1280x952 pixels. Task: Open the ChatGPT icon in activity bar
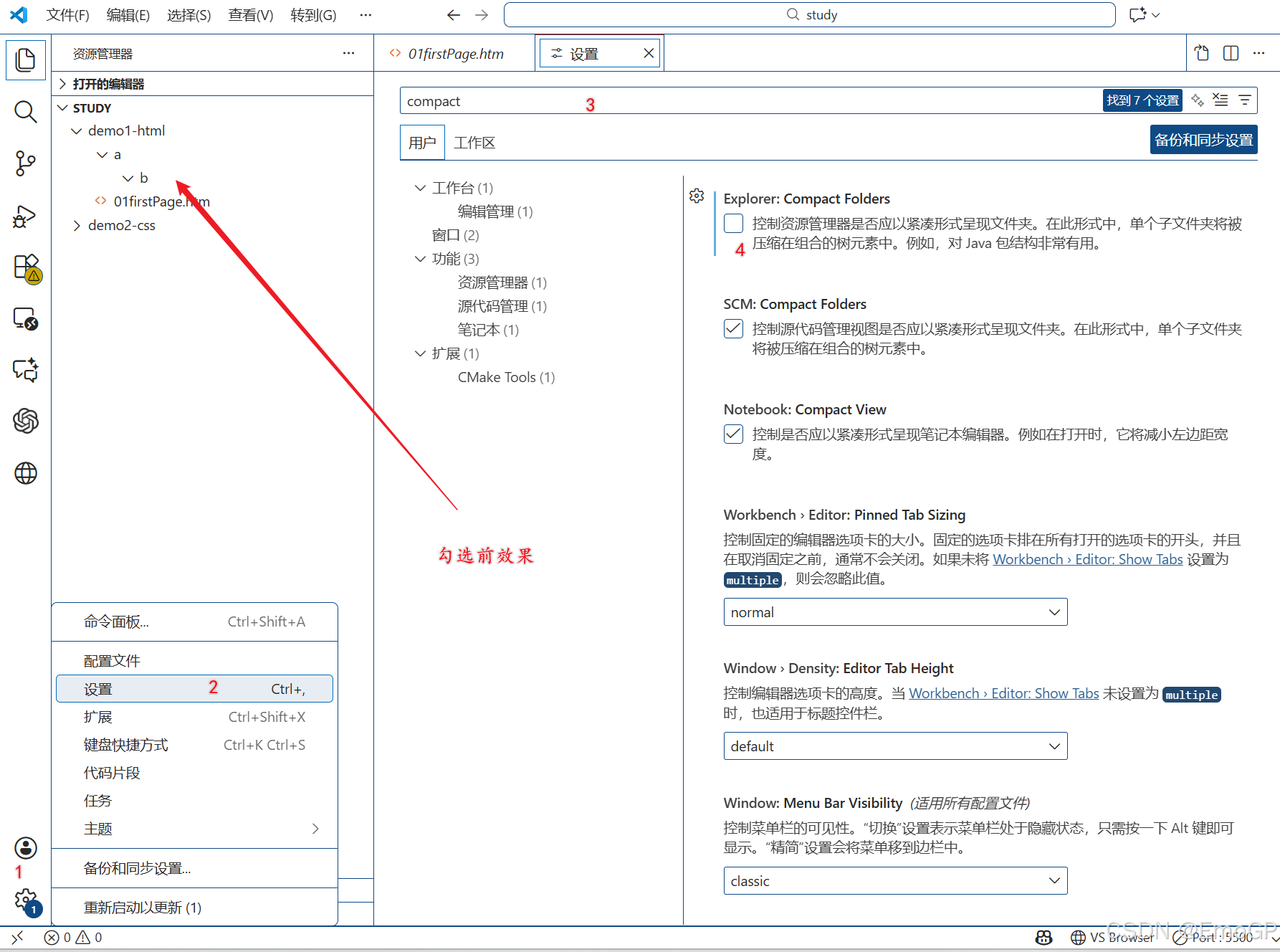[26, 421]
